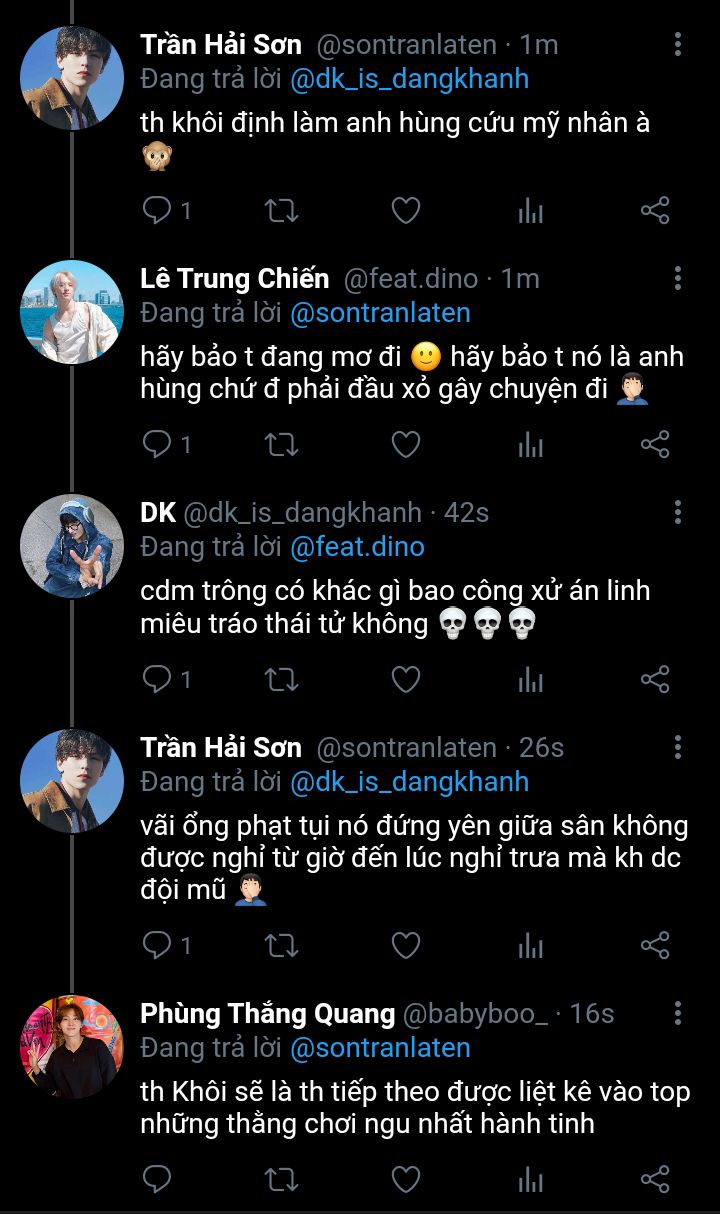Open Phùng Thắng Quang's profile picture
The width and height of the screenshot is (720, 1214).
[x=72, y=1046]
